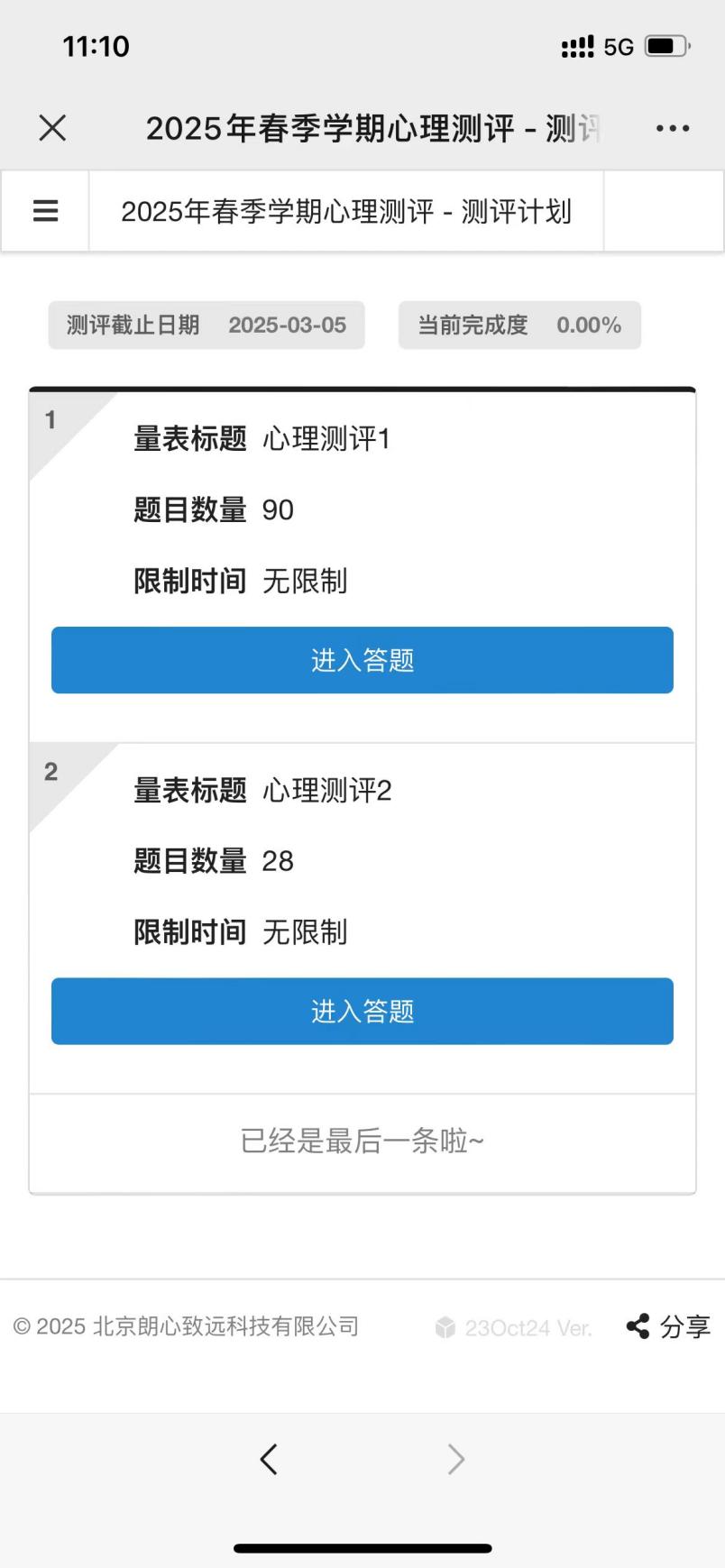Tap the 当前完成度 progress badge

click(519, 325)
